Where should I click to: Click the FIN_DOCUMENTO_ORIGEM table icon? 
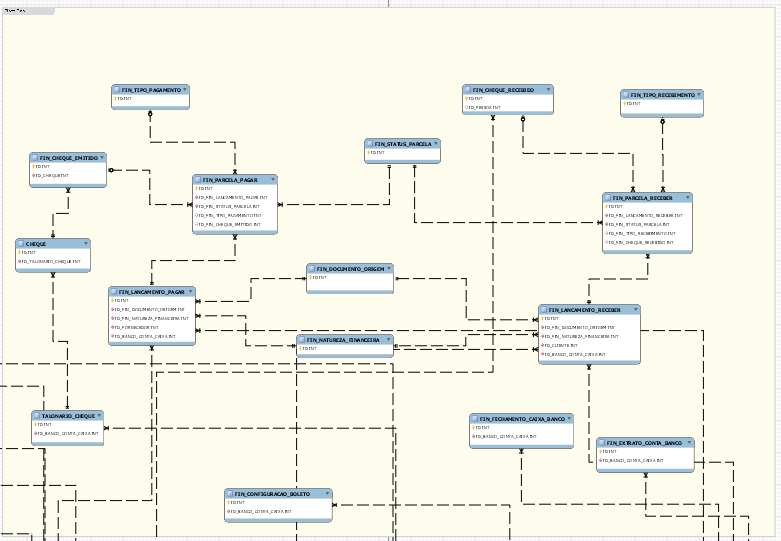click(x=312, y=269)
